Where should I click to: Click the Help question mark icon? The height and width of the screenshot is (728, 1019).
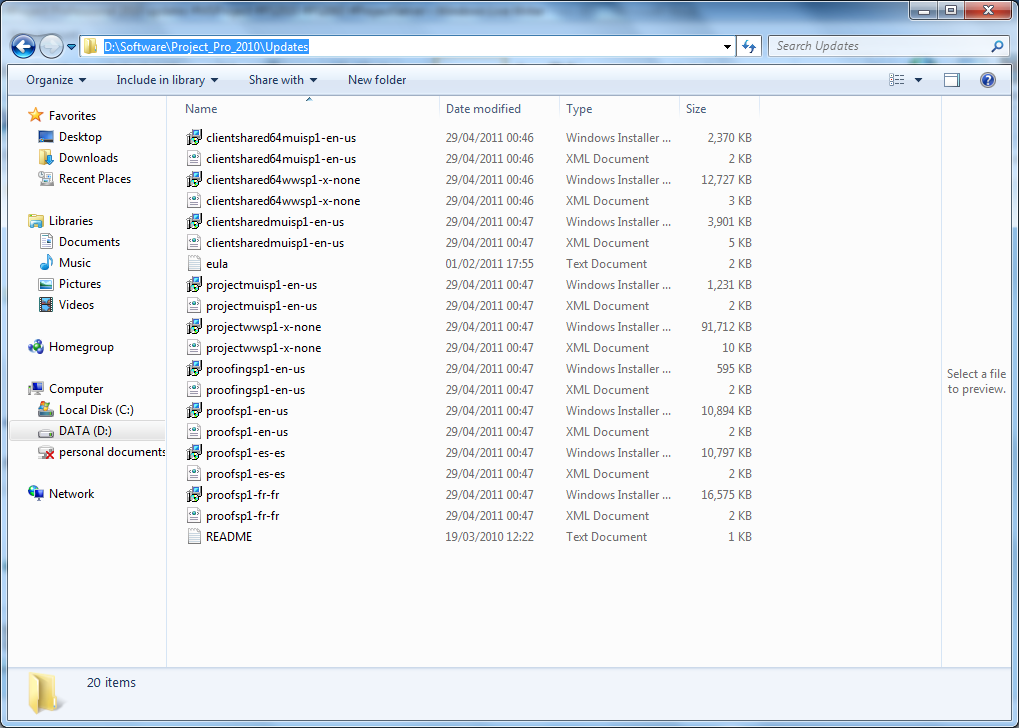tap(987, 80)
